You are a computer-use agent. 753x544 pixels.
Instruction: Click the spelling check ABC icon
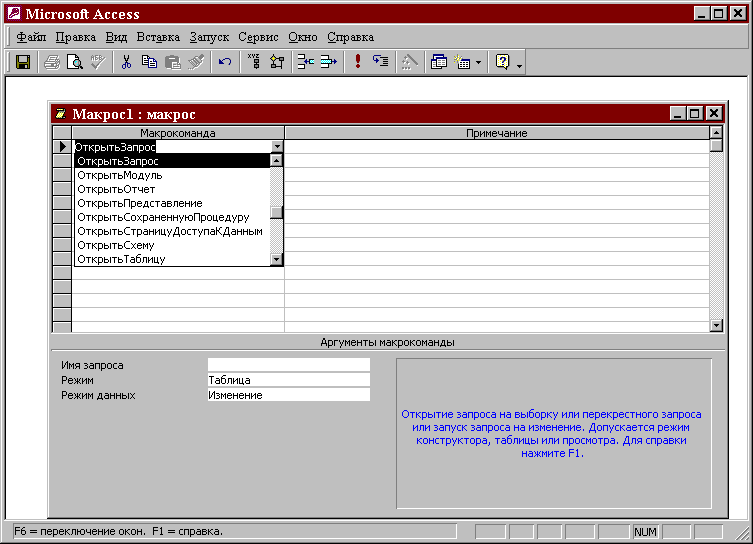click(98, 62)
